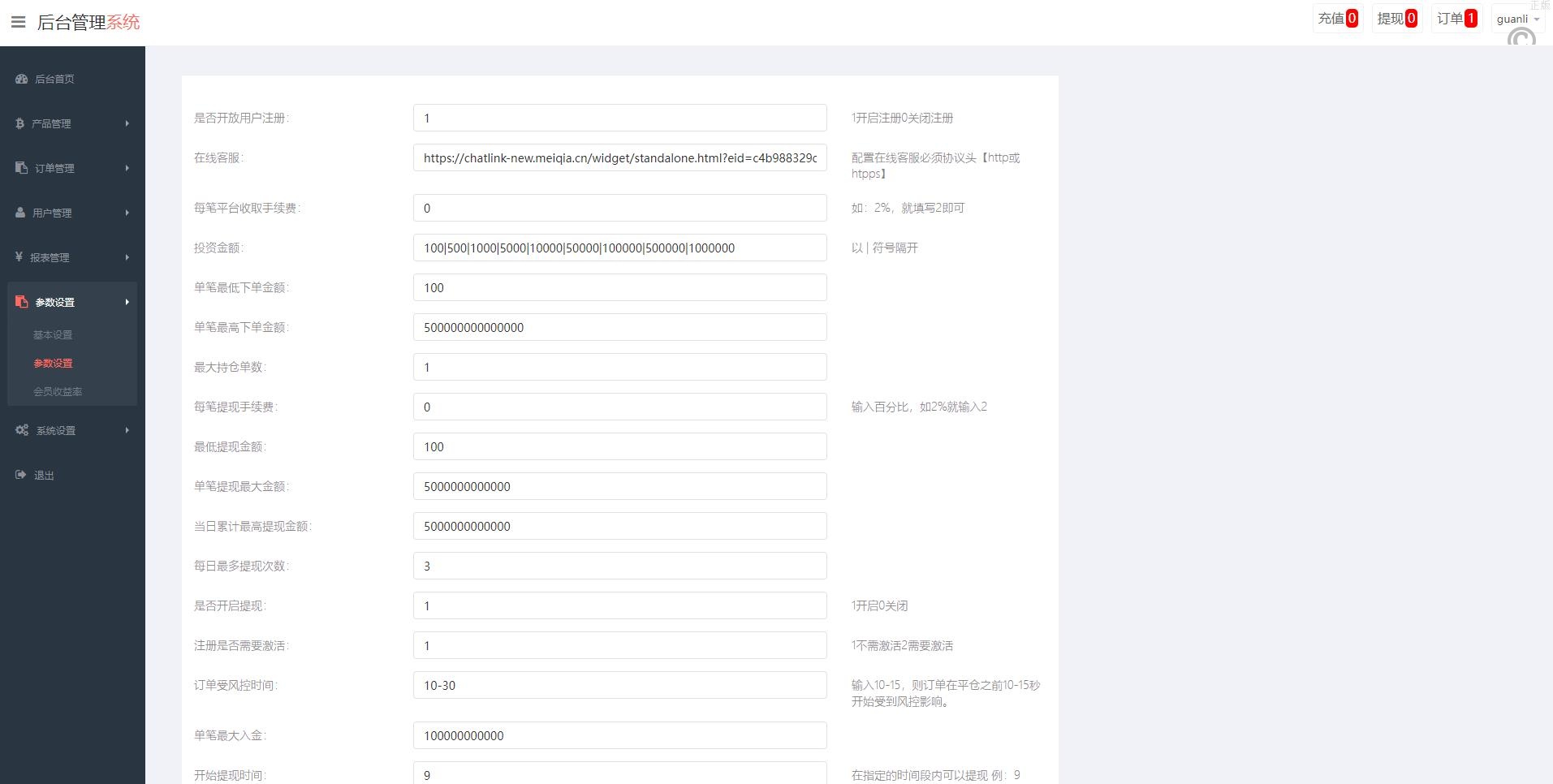Viewport: 1553px width, 784px height.
Task: Select 产品管理 menu label
Action: point(51,123)
